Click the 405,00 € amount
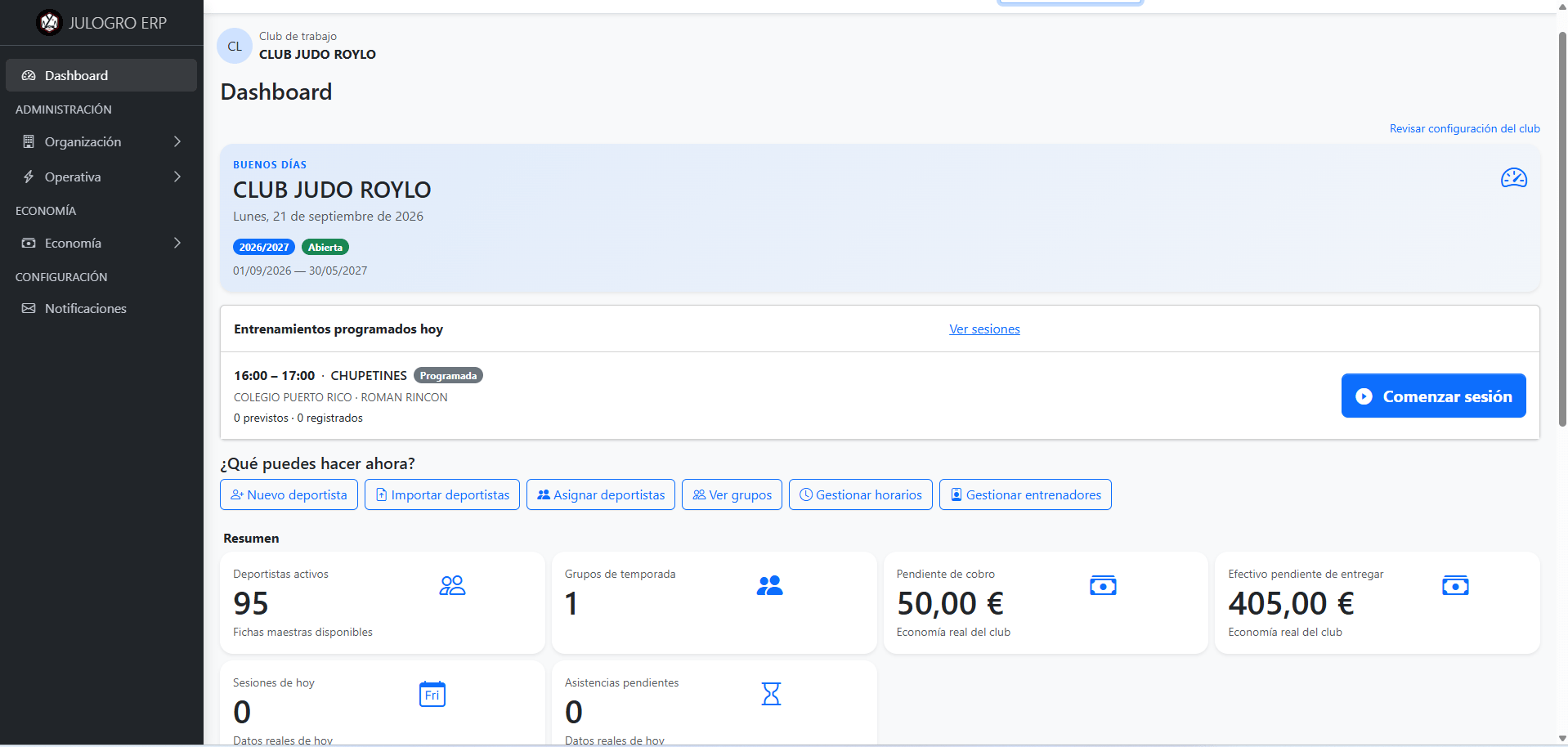 (x=1291, y=603)
